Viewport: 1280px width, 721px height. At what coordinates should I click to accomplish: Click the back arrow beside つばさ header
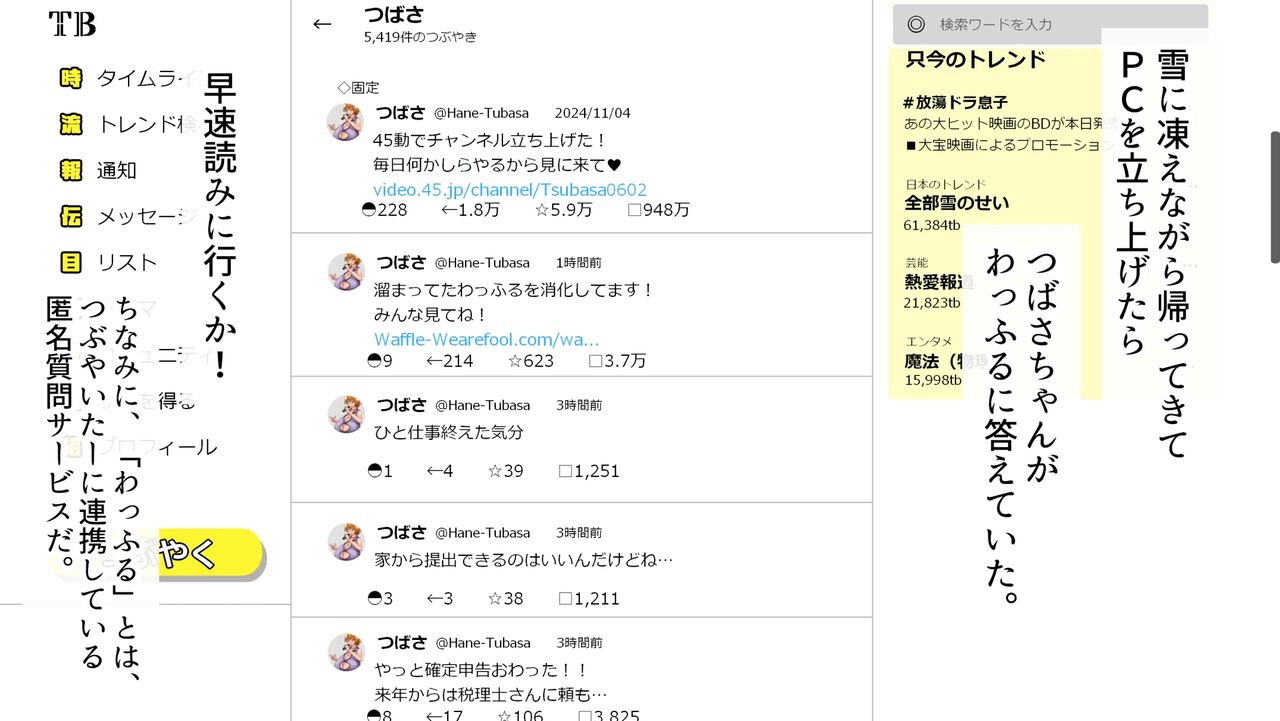point(322,24)
